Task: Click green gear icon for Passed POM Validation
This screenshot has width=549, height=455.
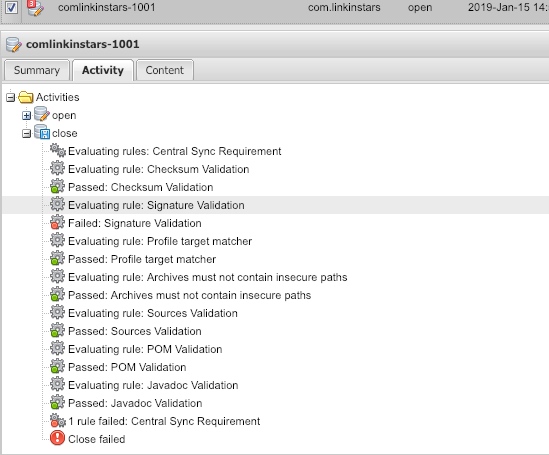Action: click(57, 366)
